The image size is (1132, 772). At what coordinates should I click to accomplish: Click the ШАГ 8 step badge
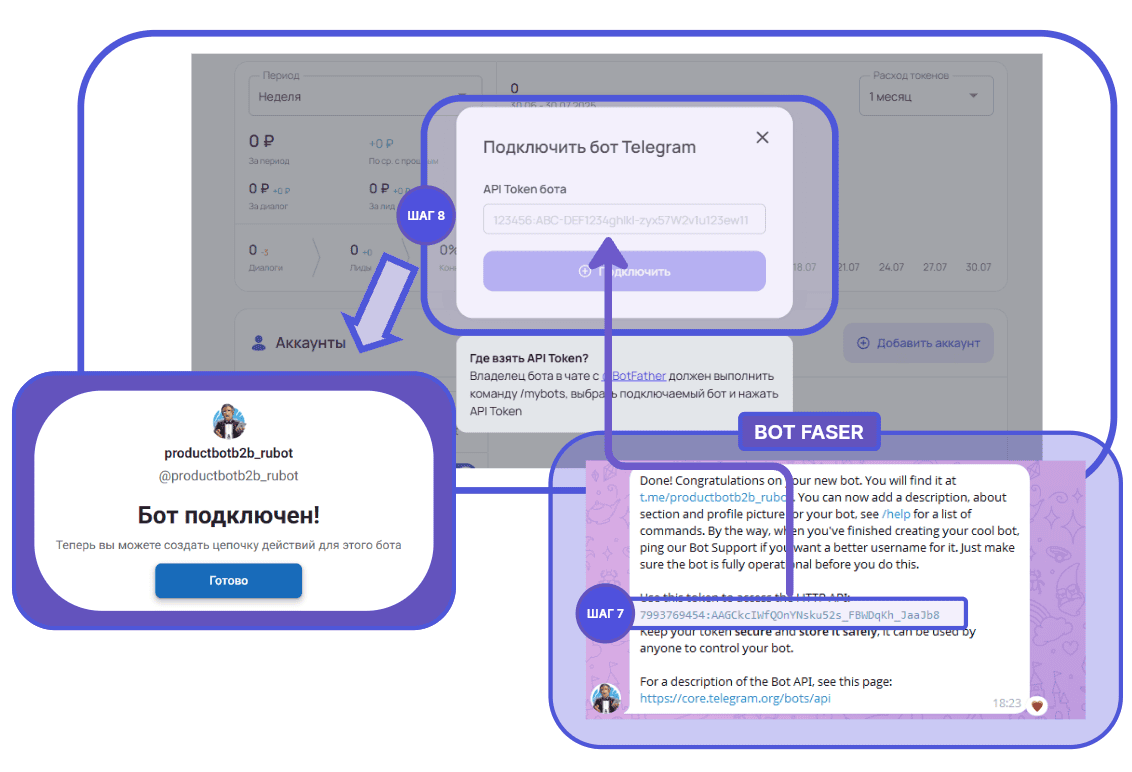(x=426, y=215)
